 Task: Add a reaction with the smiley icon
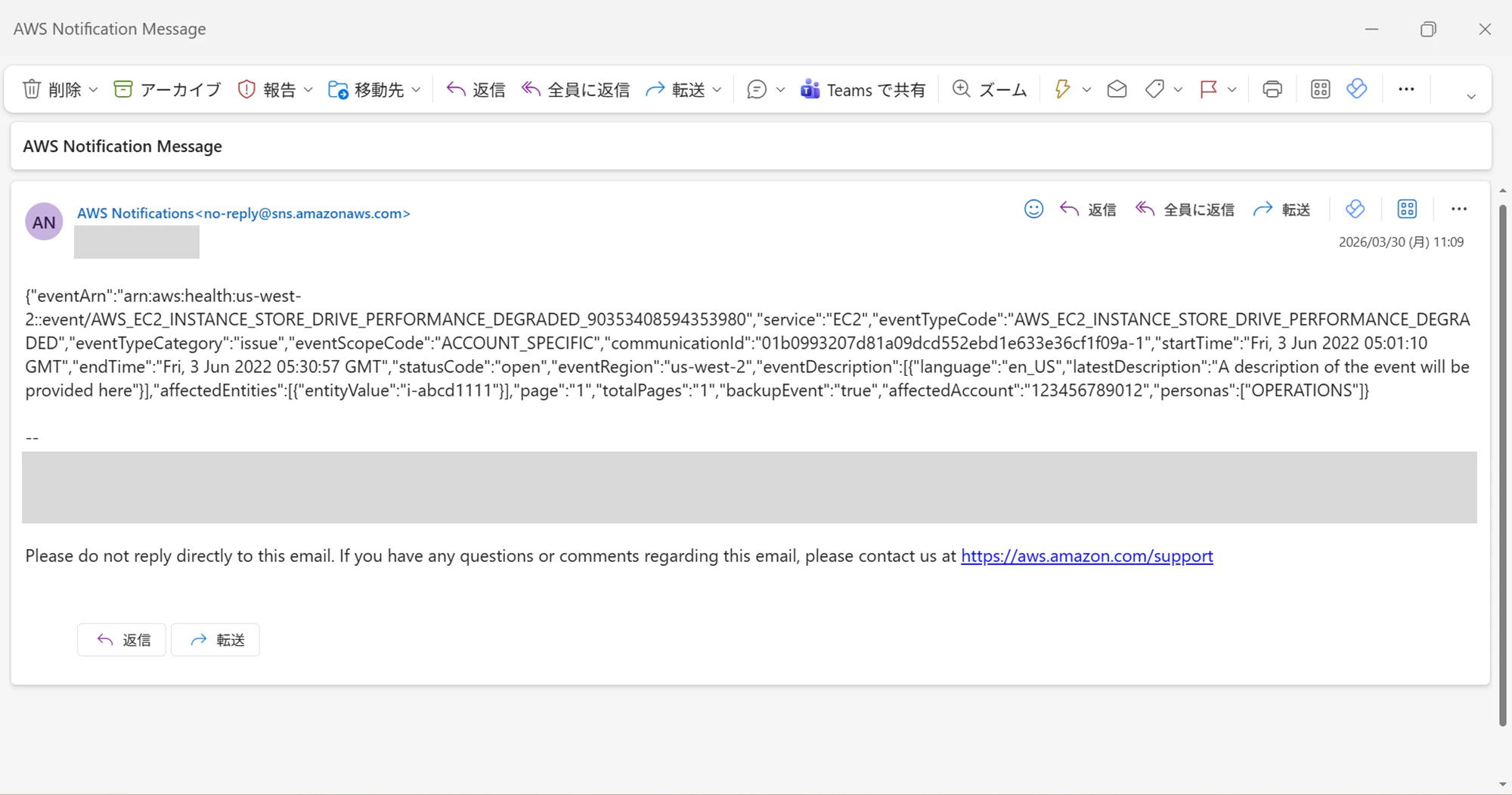[1033, 209]
